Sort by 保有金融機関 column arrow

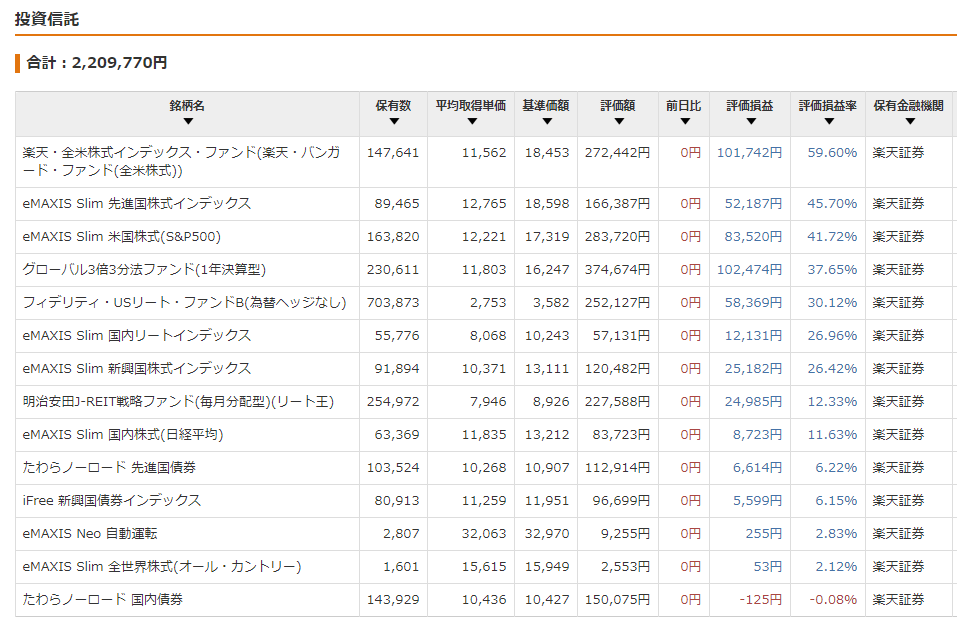909,121
